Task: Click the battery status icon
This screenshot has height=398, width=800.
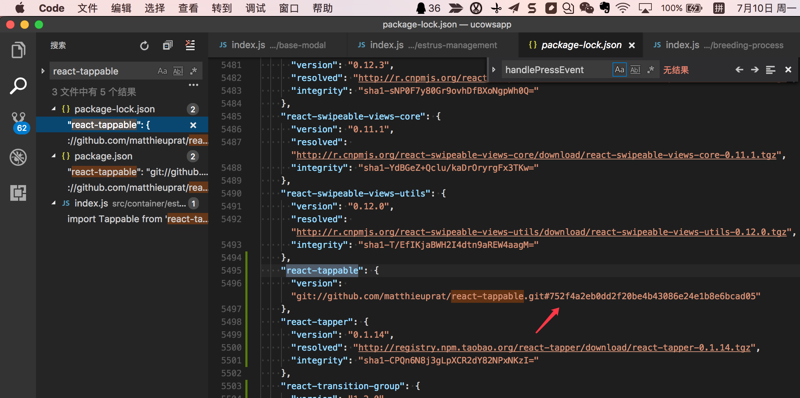Action: tap(693, 8)
